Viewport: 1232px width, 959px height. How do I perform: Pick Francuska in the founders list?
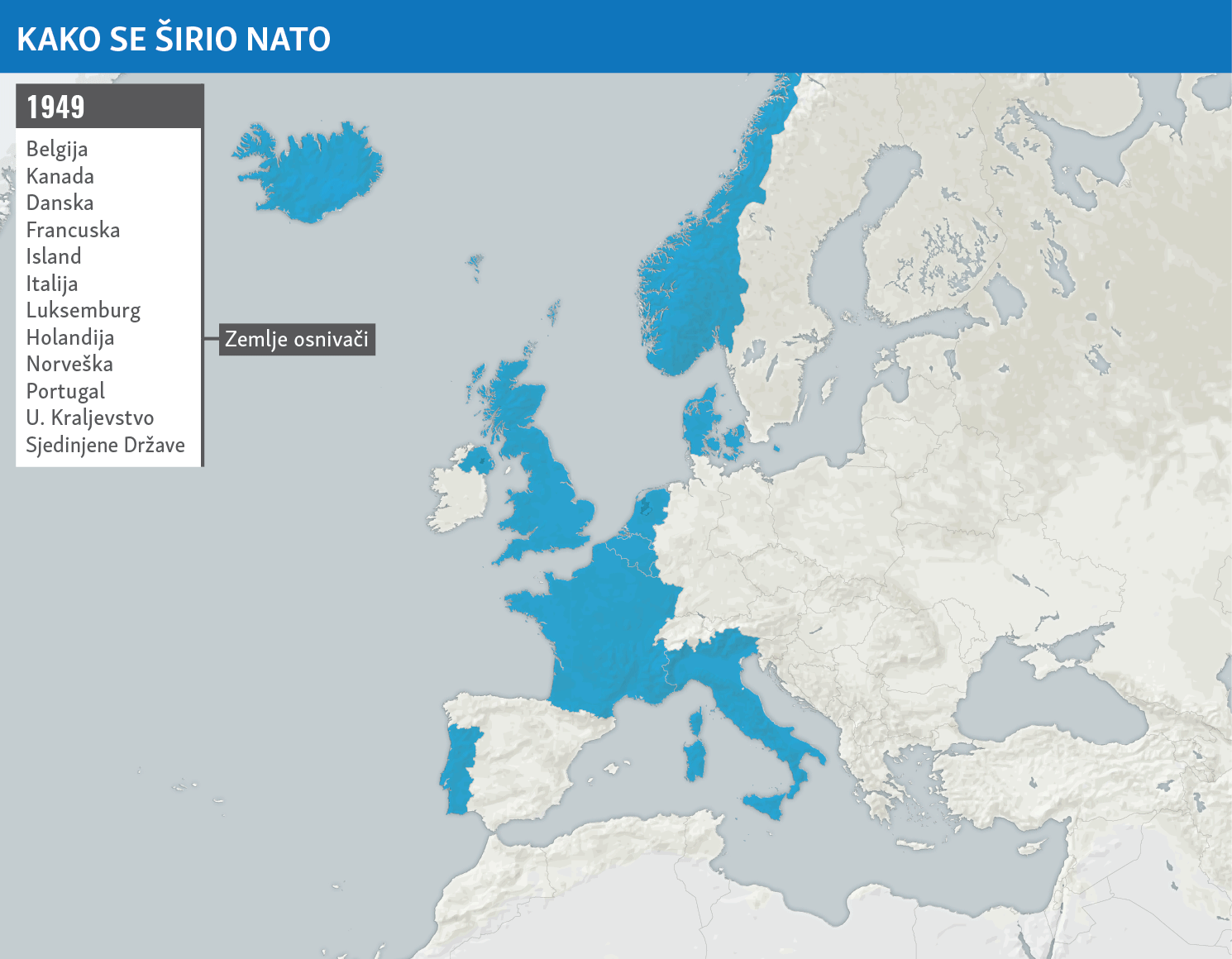[x=73, y=230]
